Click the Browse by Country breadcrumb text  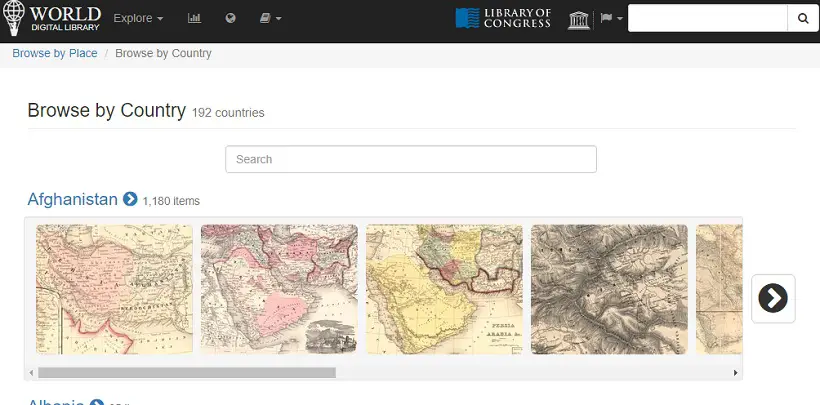click(164, 53)
